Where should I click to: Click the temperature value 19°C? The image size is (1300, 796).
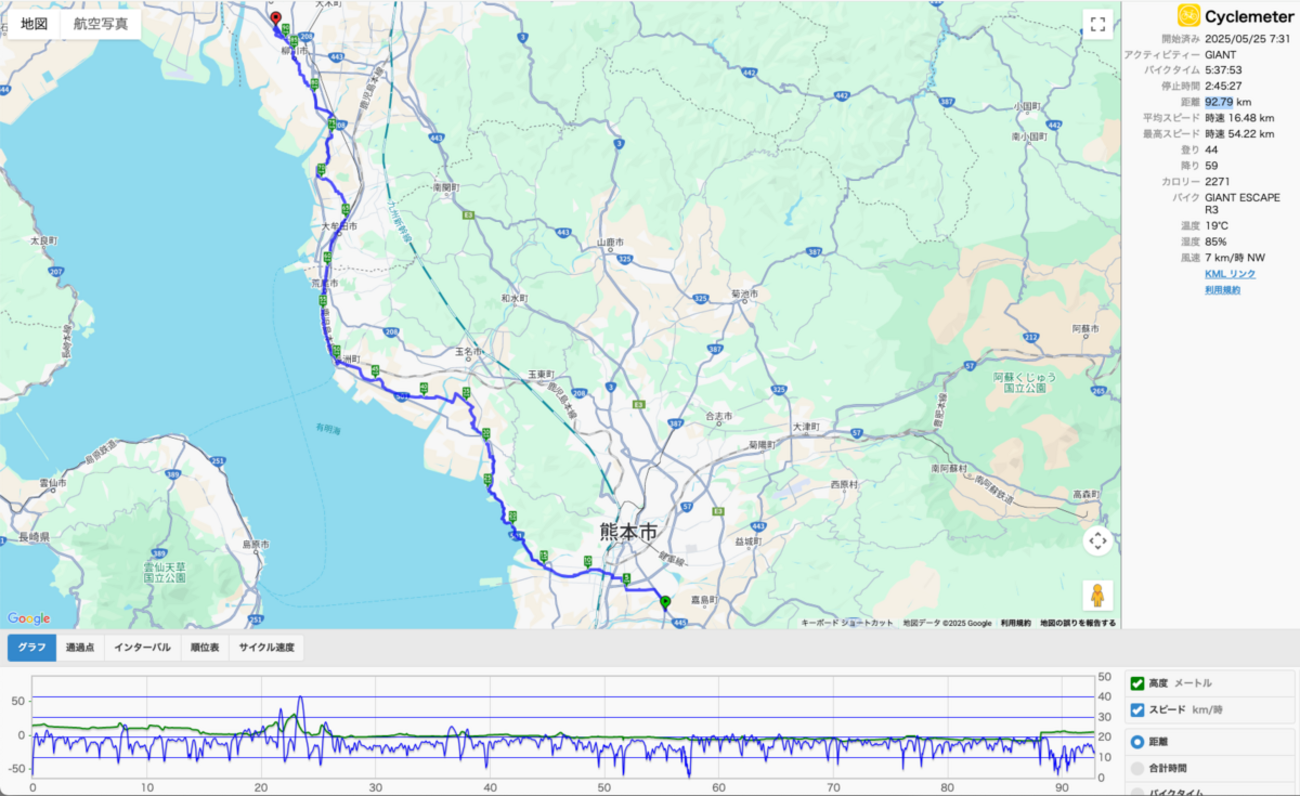click(x=1217, y=226)
